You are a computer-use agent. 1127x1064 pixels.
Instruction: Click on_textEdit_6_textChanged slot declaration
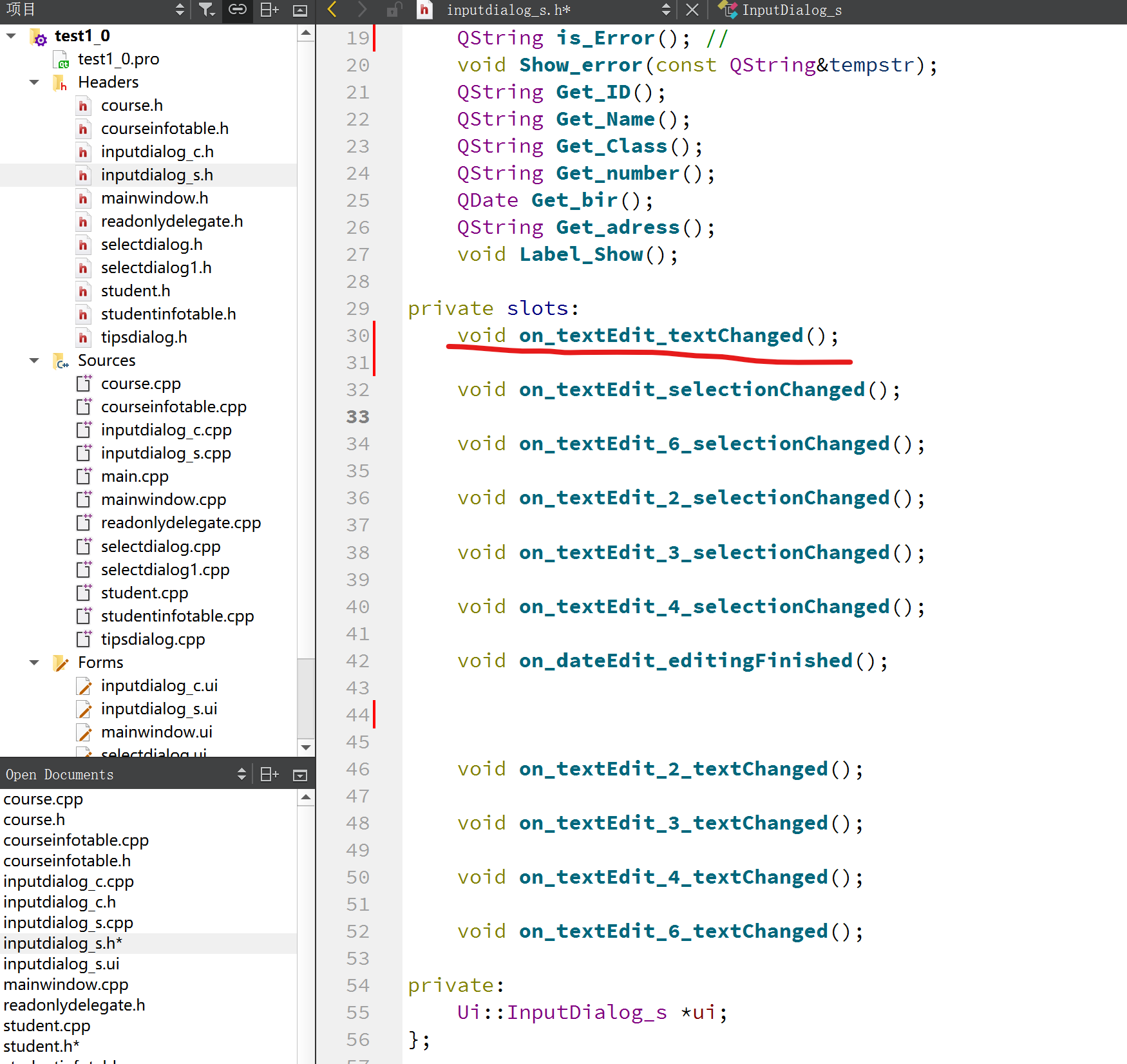[x=674, y=931]
